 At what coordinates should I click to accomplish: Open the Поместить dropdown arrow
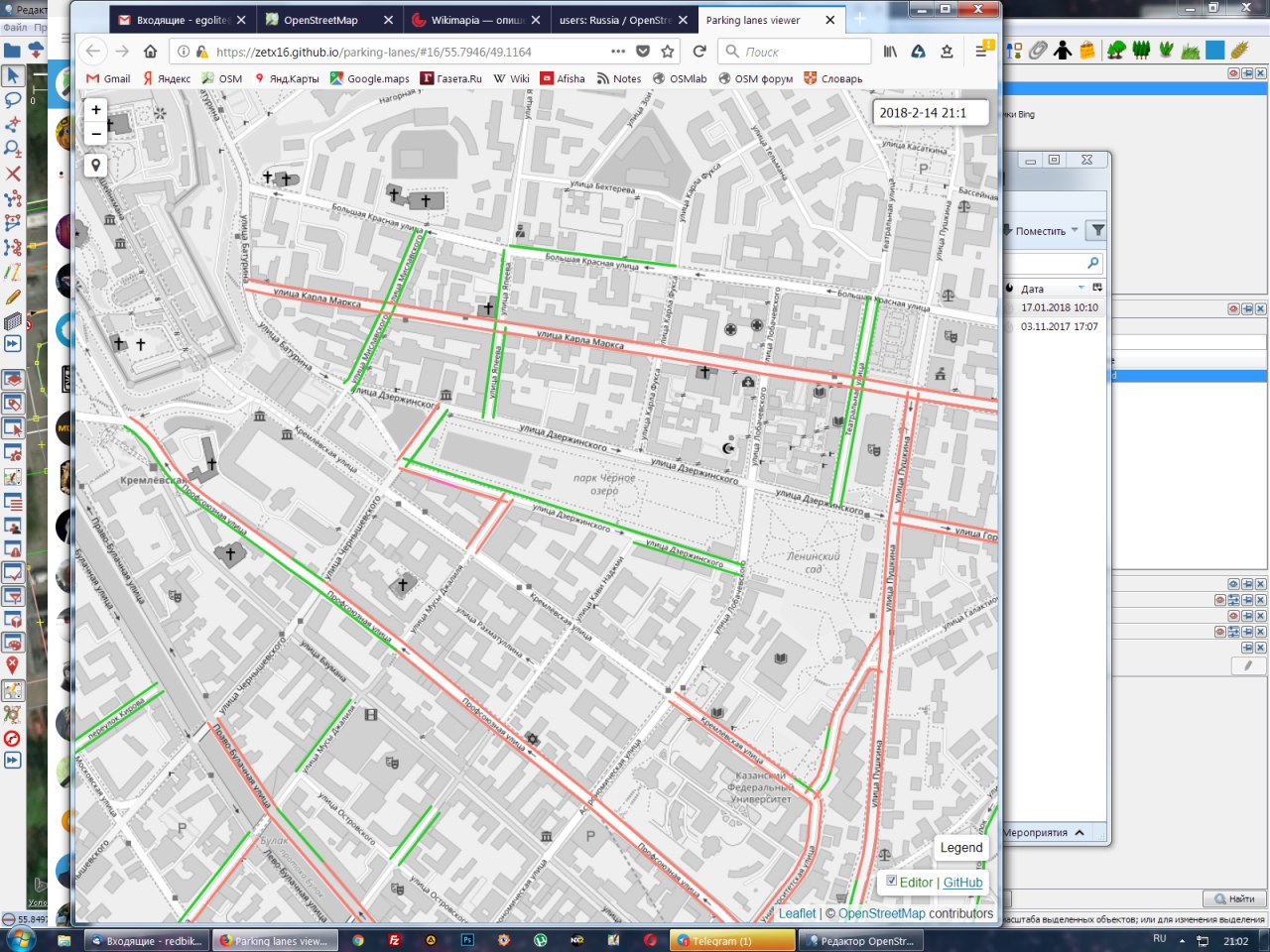coord(1075,231)
